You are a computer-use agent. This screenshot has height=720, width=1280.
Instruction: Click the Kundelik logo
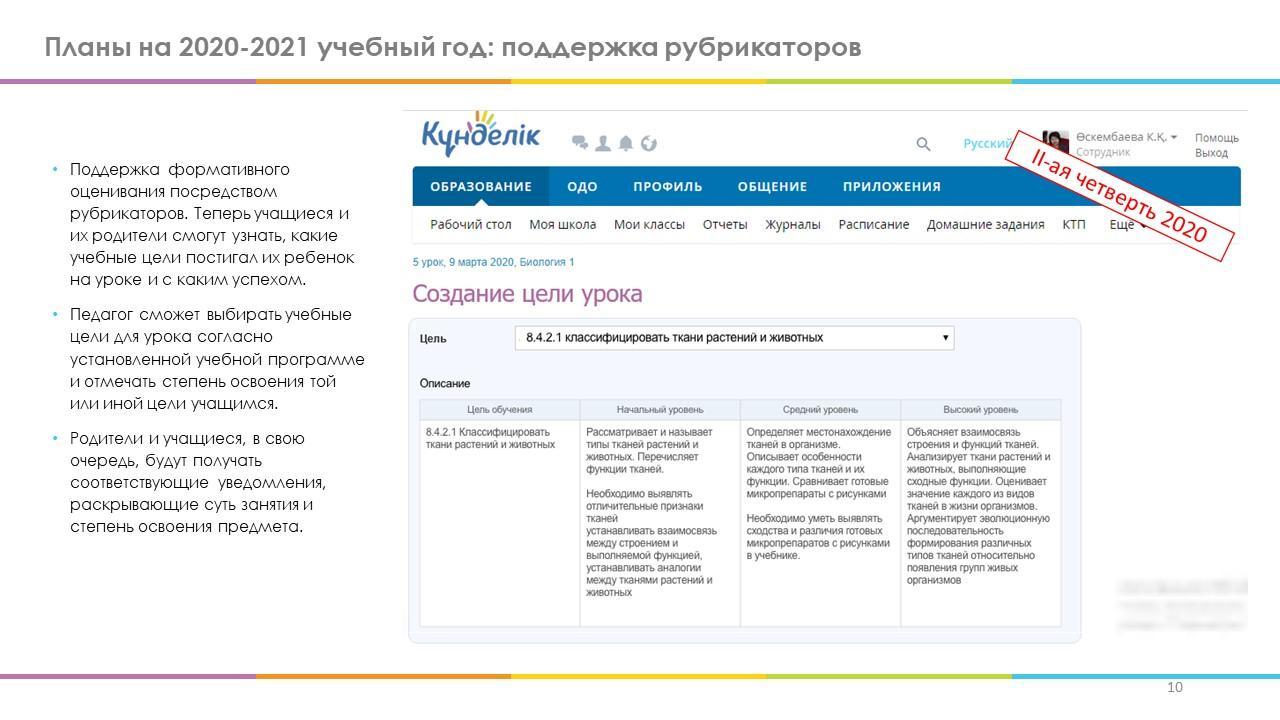point(481,136)
